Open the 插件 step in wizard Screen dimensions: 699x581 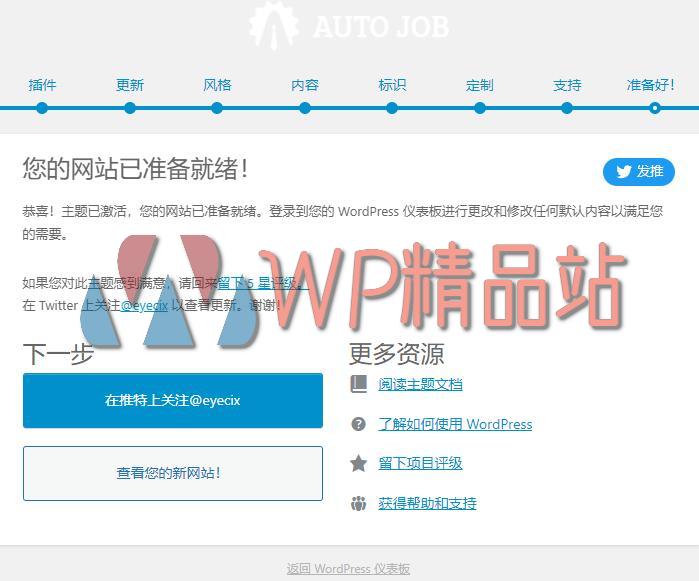point(42,84)
